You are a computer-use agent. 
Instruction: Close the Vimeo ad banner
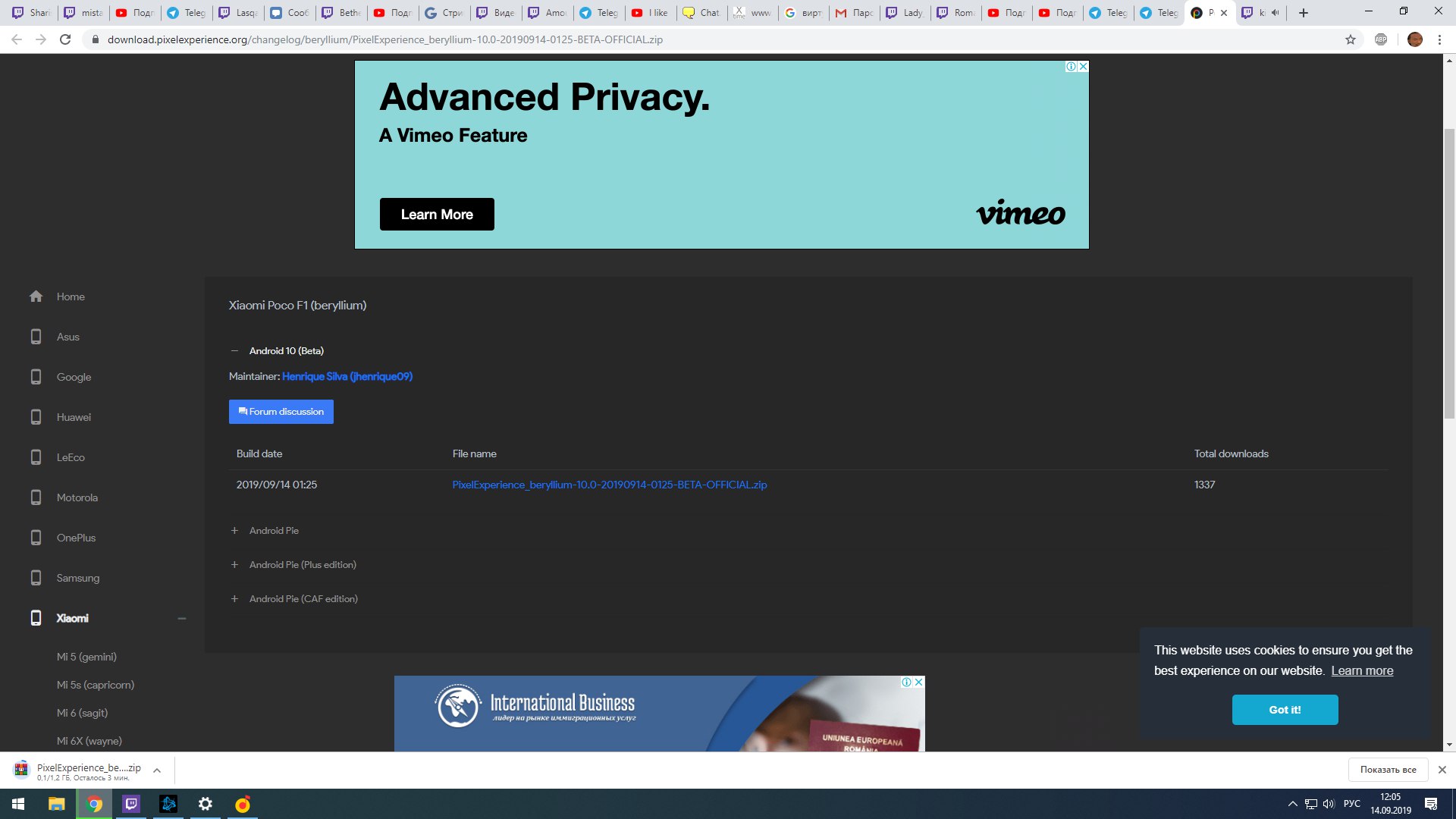(x=1083, y=67)
